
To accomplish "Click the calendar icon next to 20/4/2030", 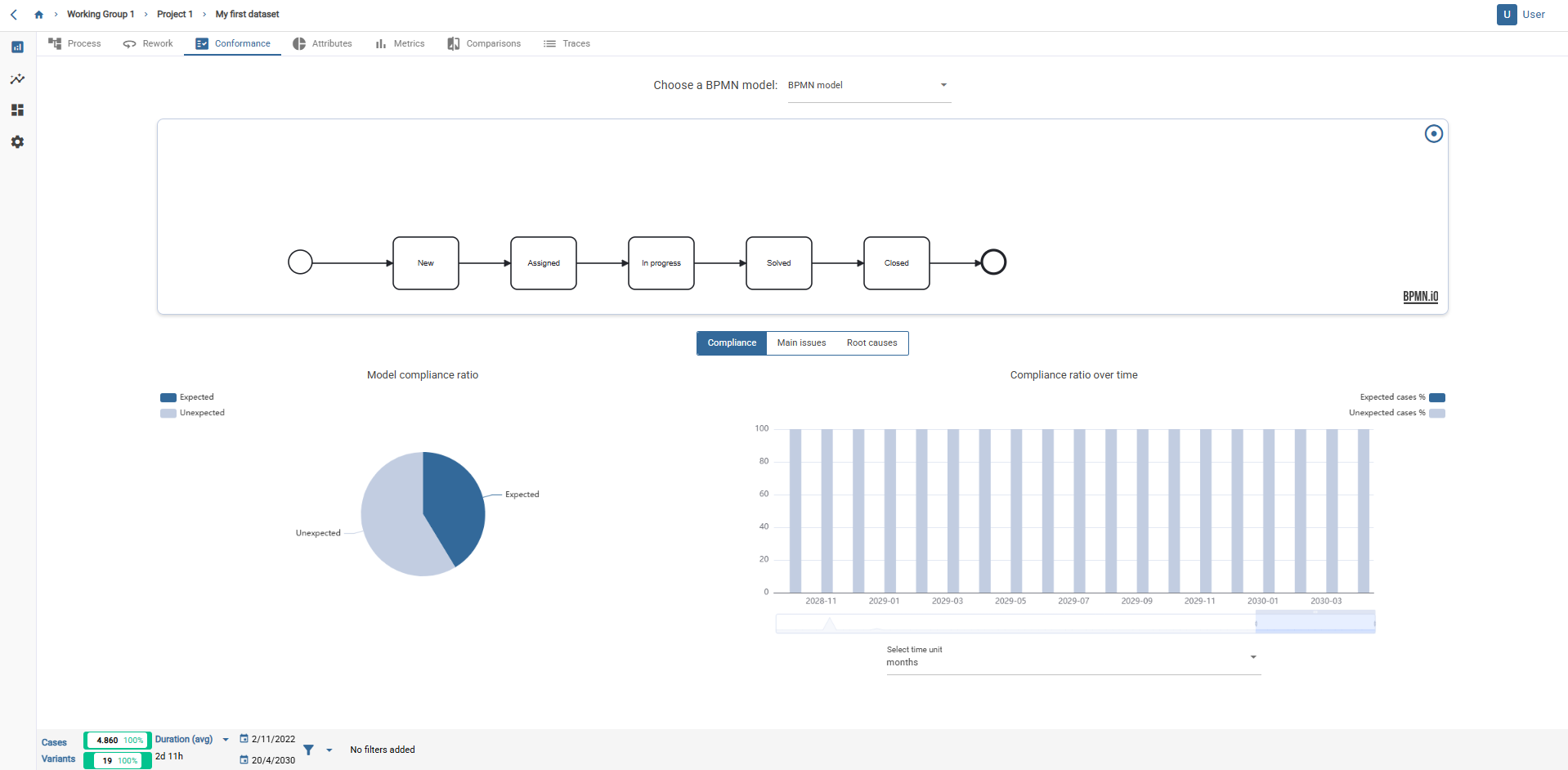I will [x=243, y=759].
